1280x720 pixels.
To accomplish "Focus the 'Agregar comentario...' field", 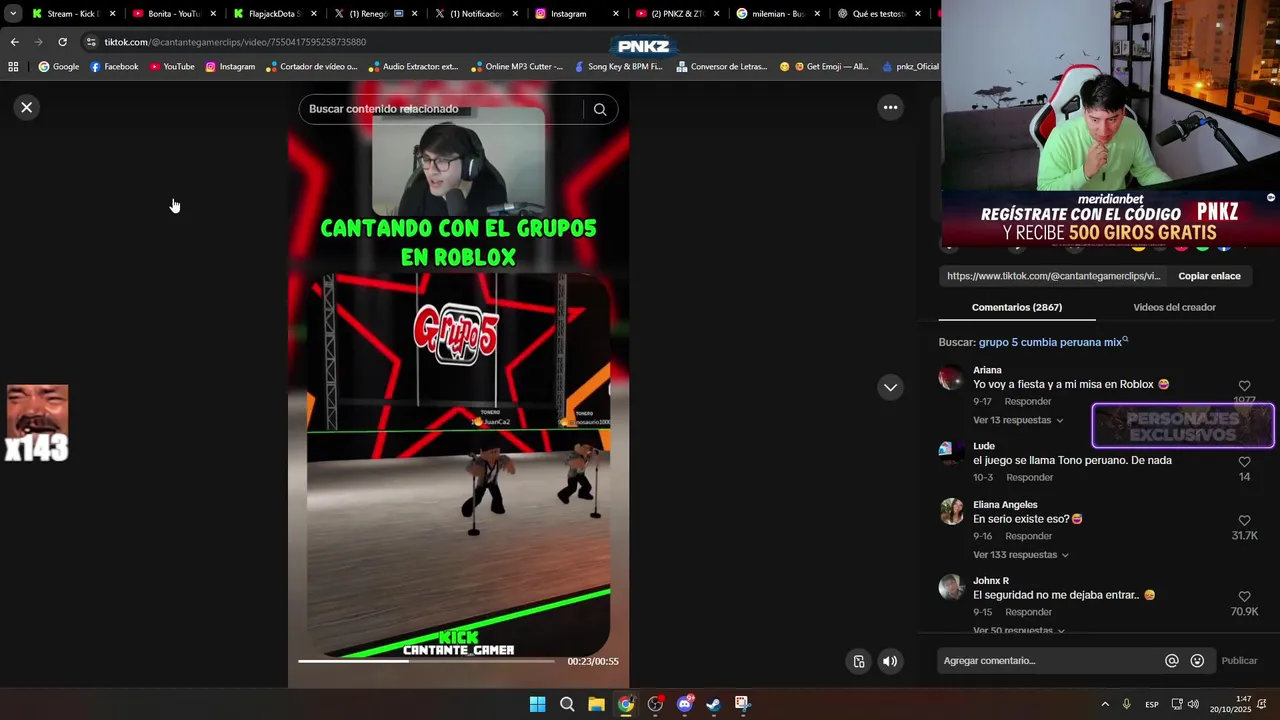I will (x=1048, y=661).
